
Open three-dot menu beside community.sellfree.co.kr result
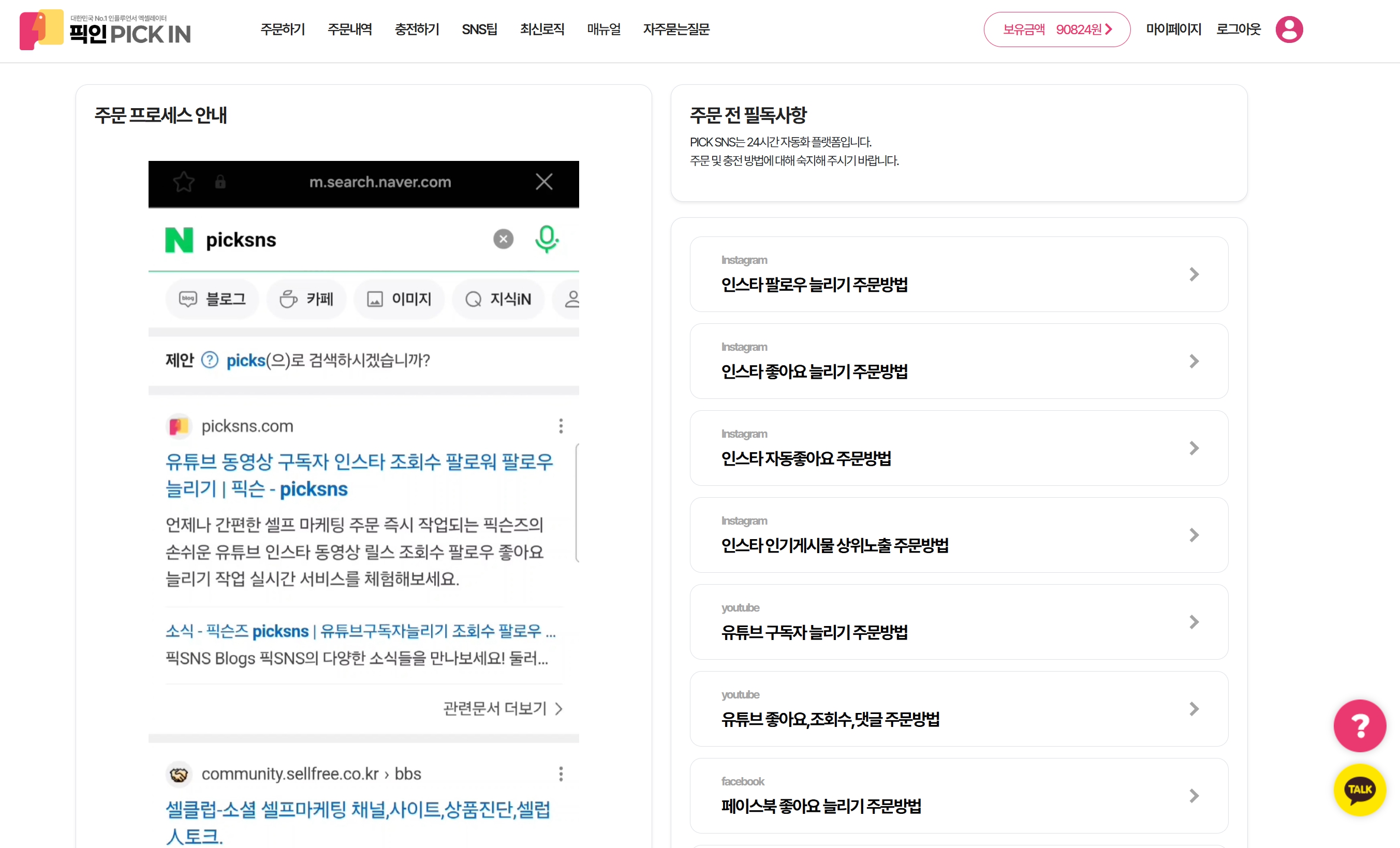pos(561,773)
